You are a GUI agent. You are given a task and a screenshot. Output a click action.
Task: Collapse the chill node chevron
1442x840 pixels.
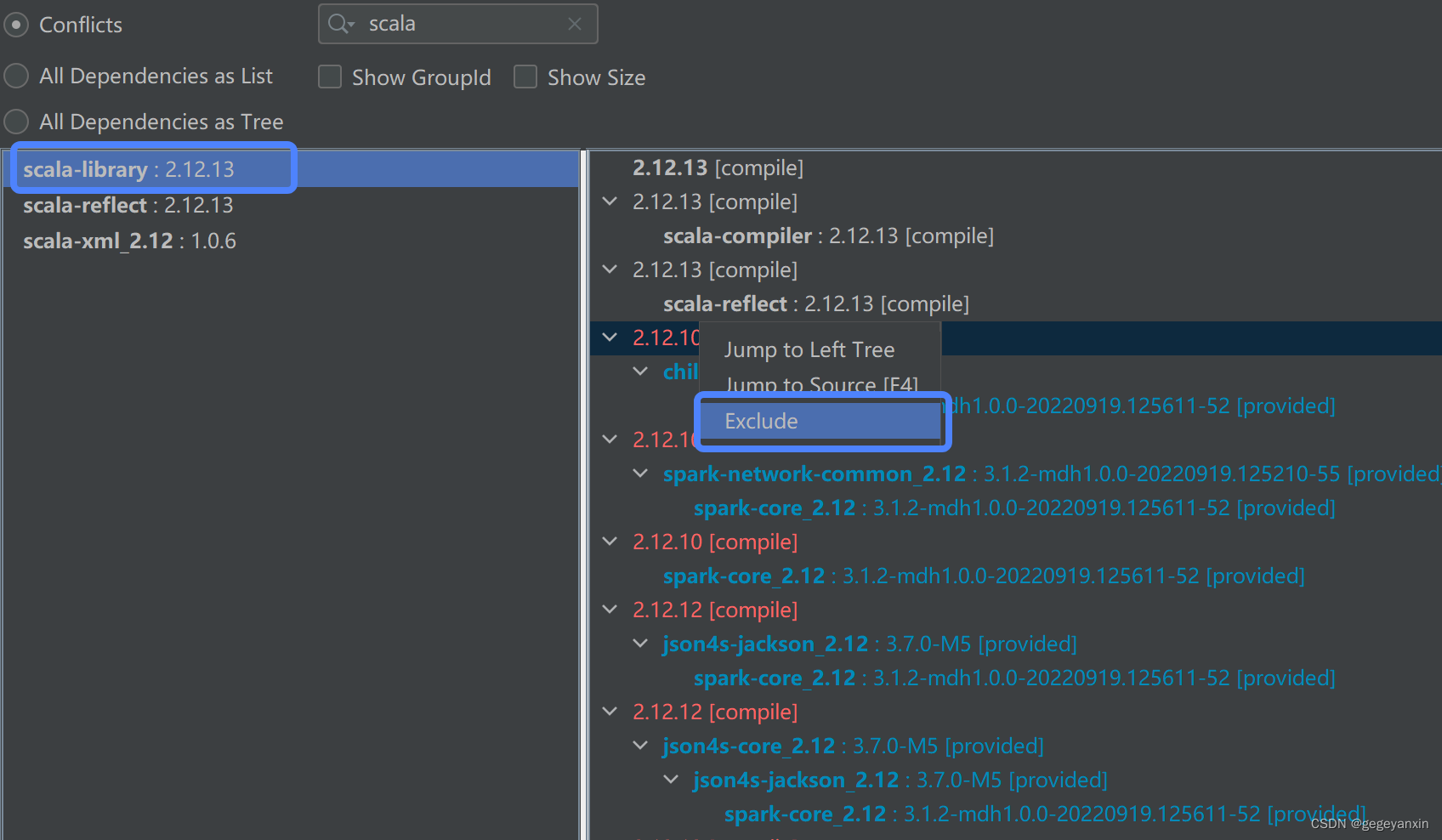pos(640,372)
